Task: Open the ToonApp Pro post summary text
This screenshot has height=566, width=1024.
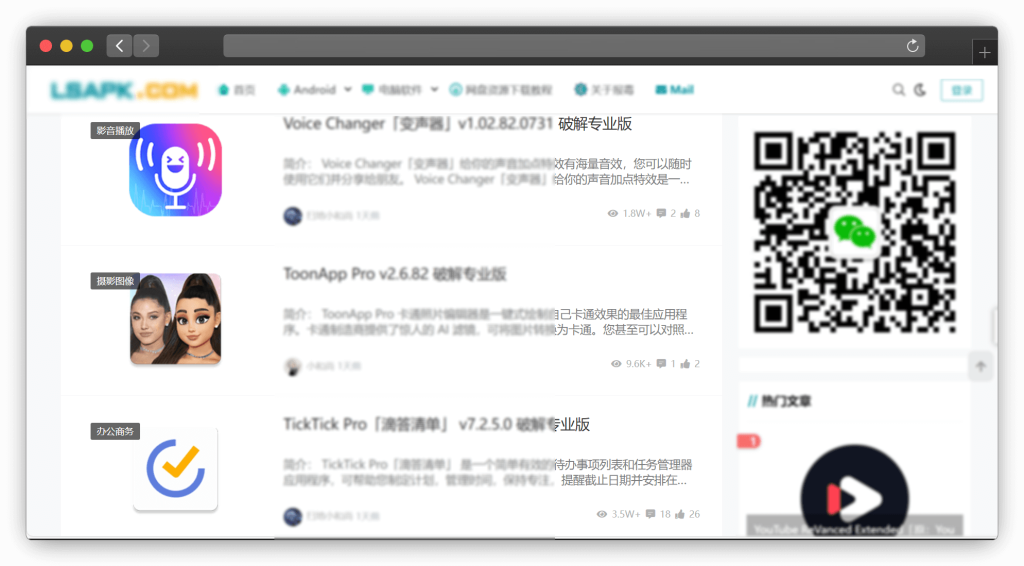Action: (x=488, y=322)
